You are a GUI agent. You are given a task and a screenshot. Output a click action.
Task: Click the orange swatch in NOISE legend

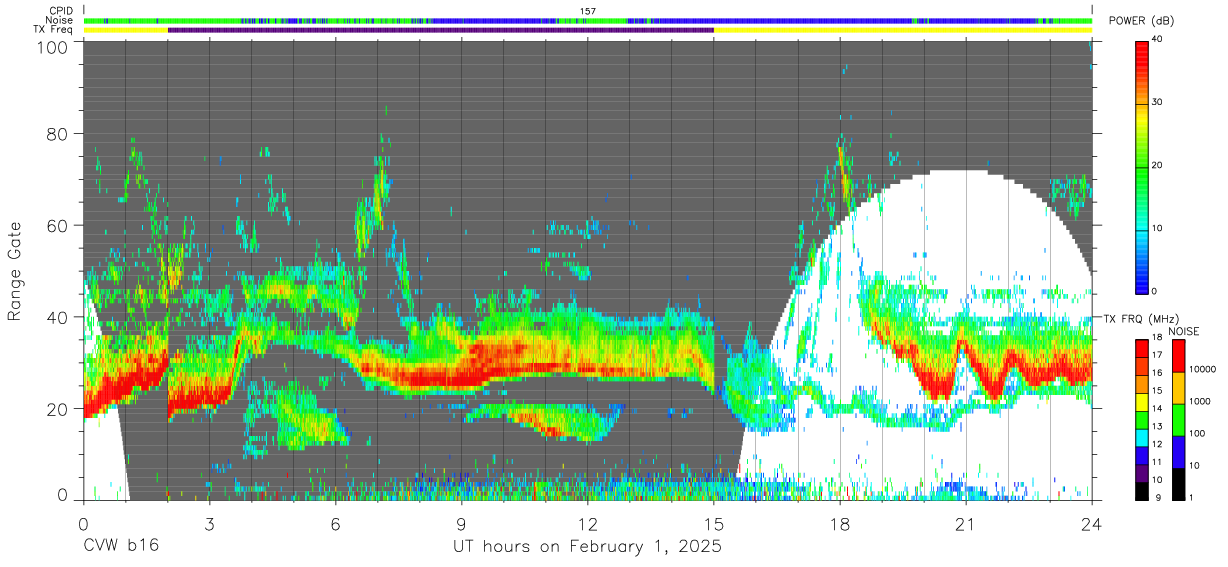click(x=1179, y=388)
